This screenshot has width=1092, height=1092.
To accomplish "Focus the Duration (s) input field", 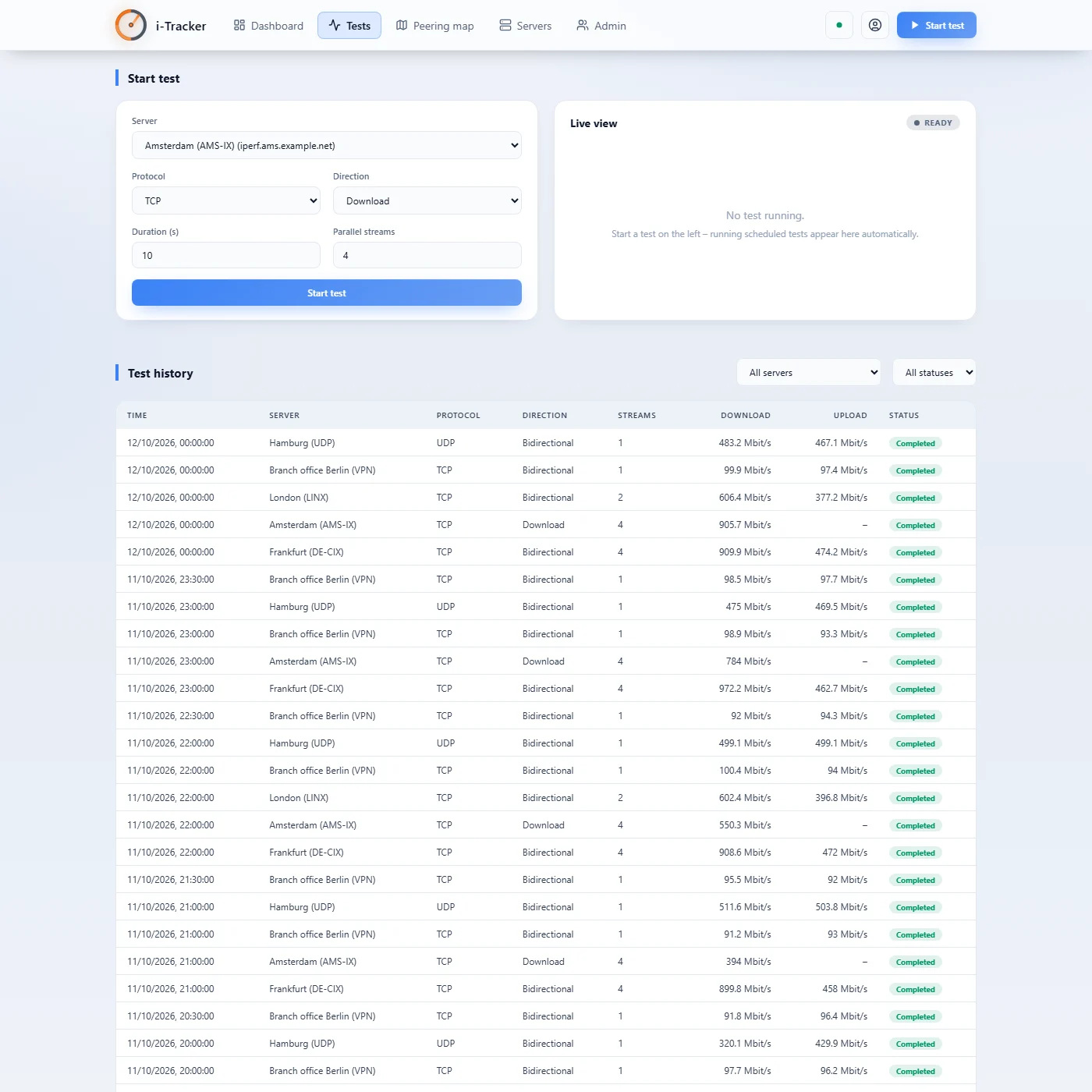I will click(x=226, y=255).
